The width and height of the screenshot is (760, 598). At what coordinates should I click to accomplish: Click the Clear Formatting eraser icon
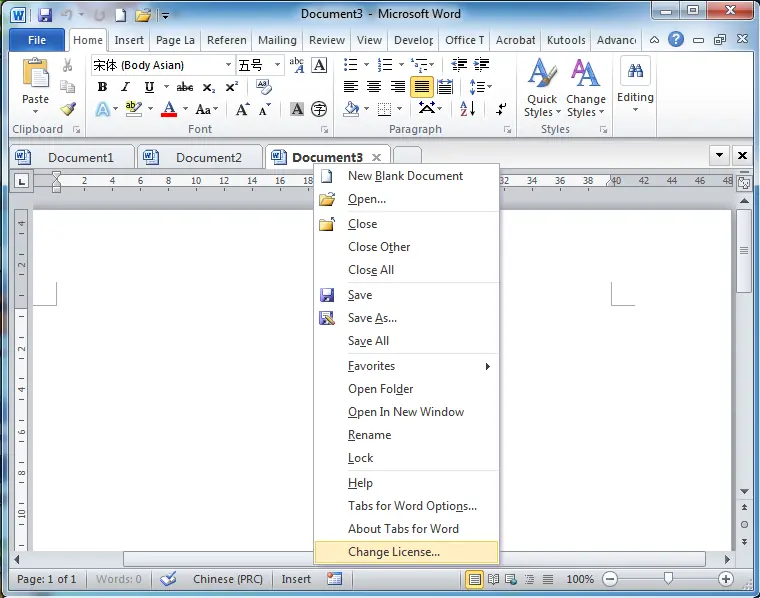point(264,87)
